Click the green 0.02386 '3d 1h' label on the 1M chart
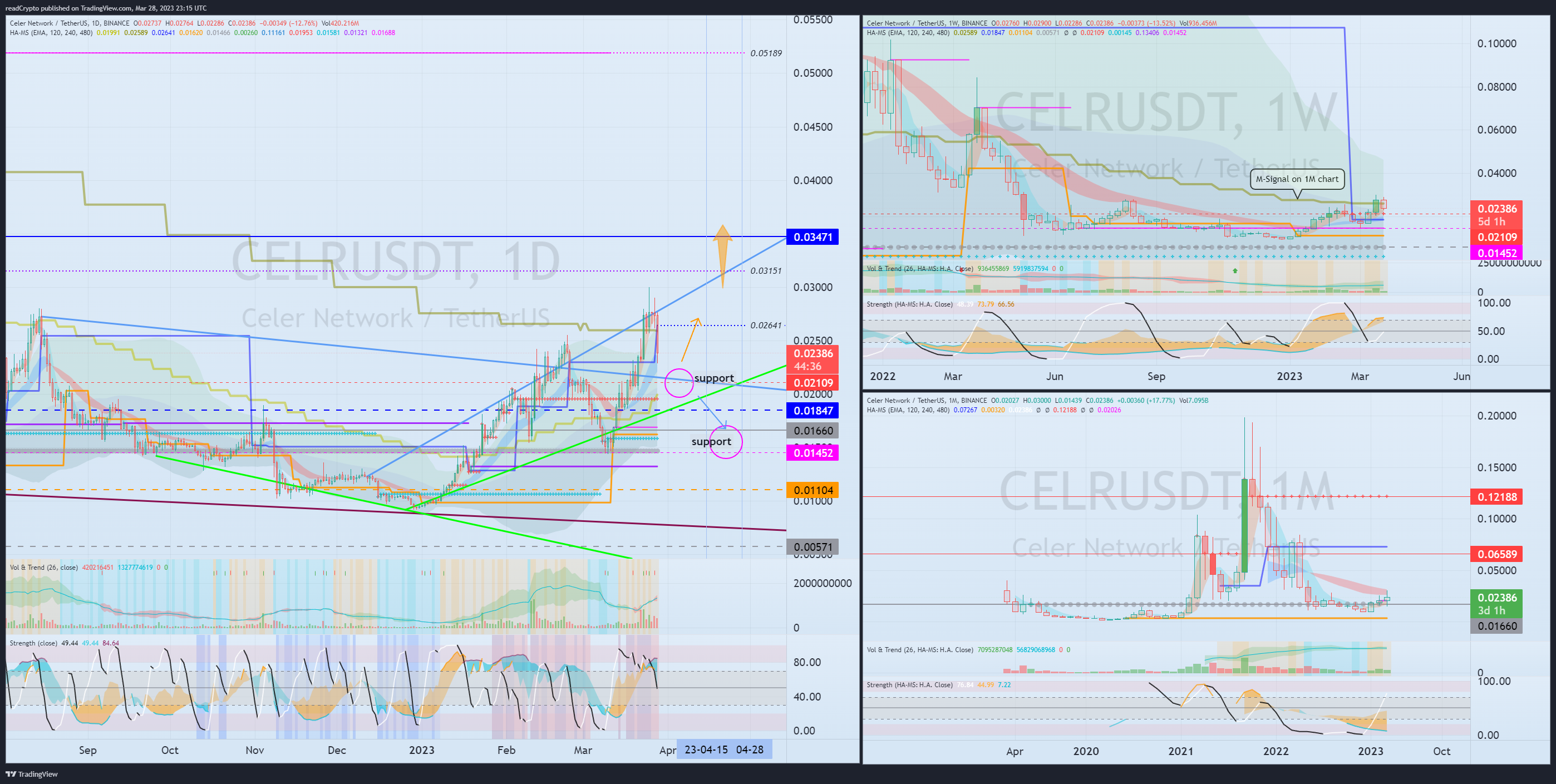 tap(1496, 604)
